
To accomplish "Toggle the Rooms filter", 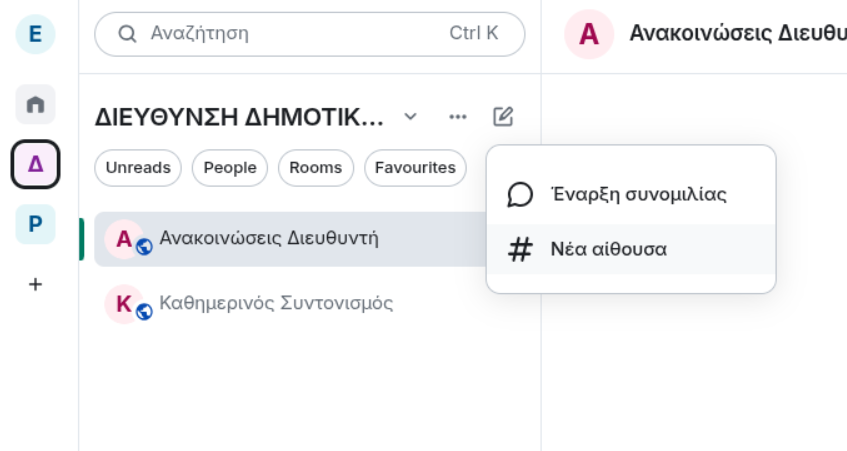I will pyautogui.click(x=316, y=168).
